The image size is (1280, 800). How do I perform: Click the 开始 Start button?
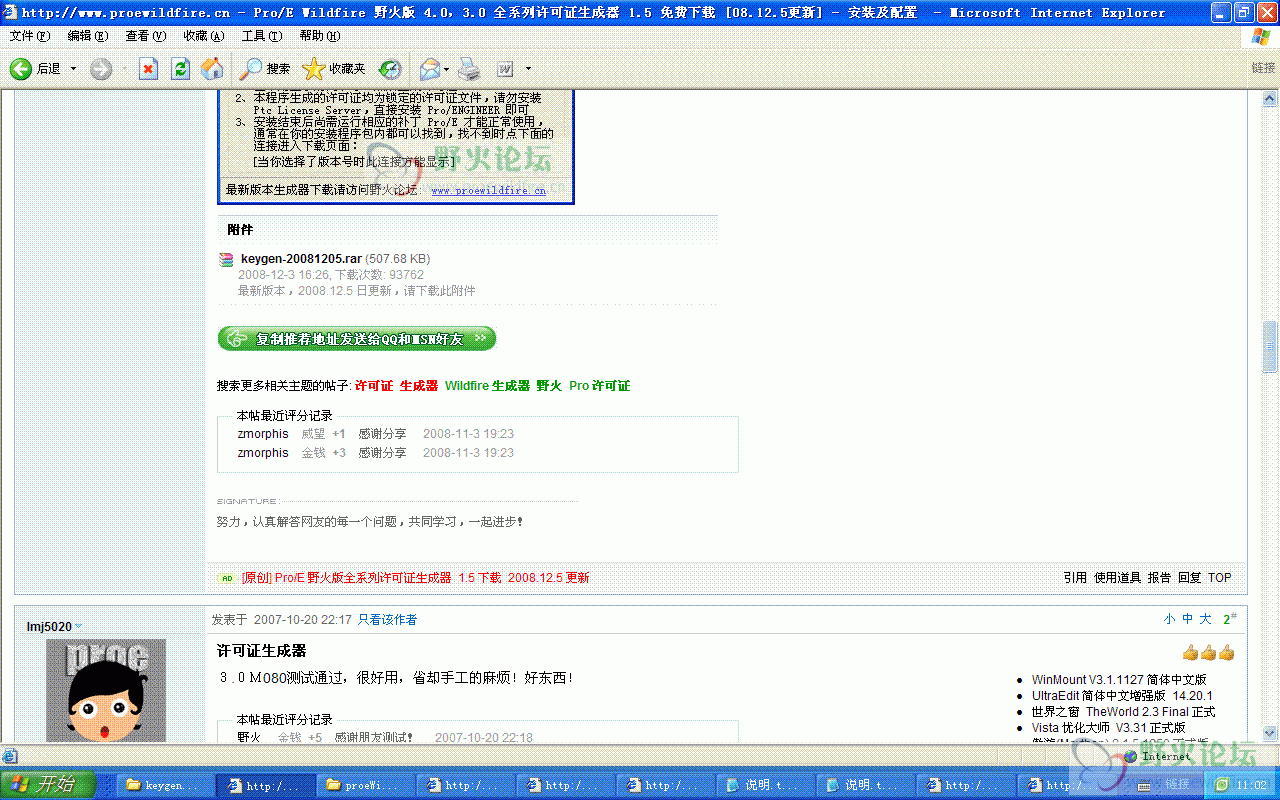click(48, 784)
